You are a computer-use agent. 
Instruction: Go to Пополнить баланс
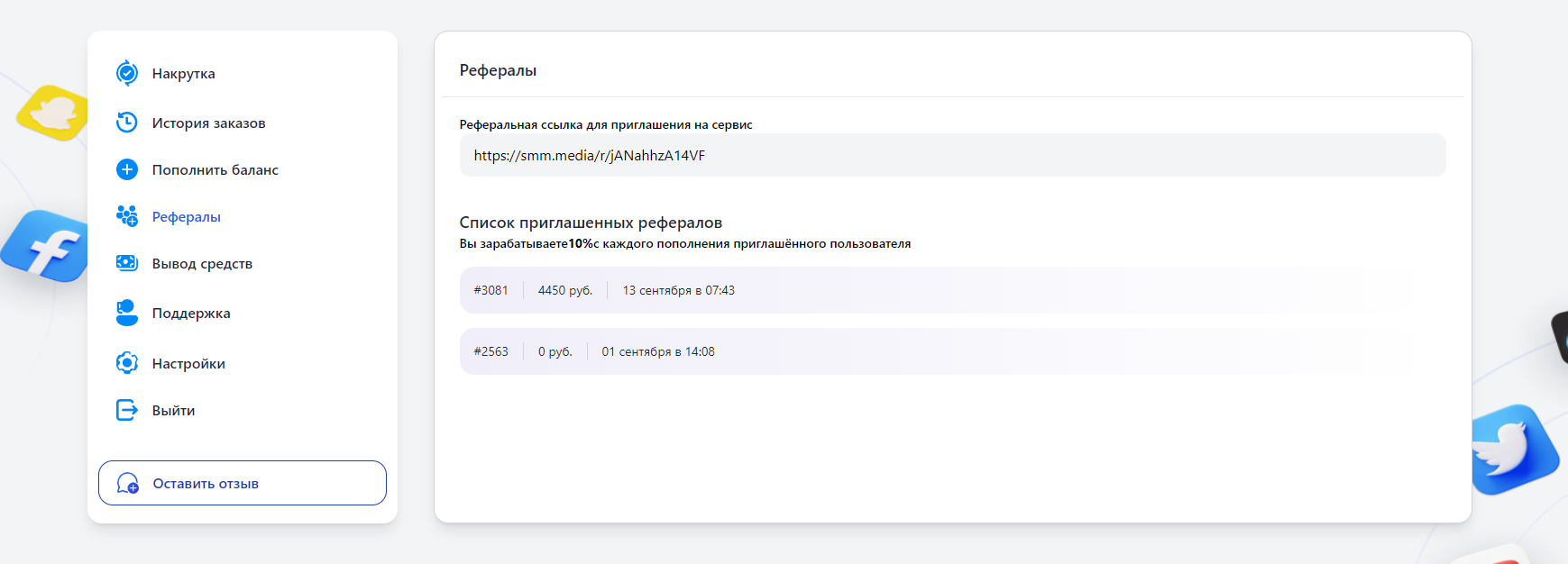tap(215, 170)
